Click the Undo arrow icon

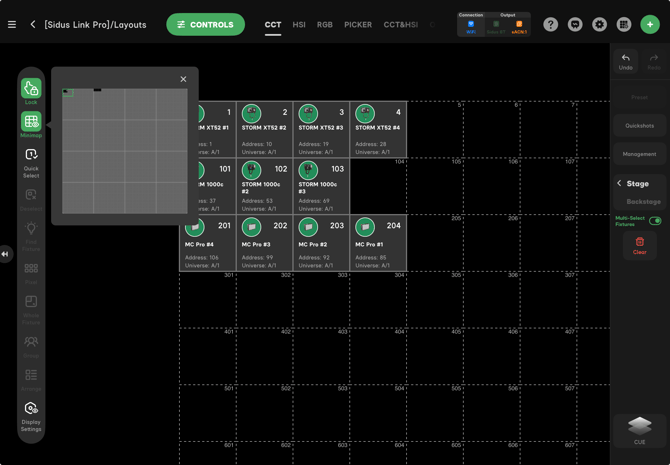coord(626,59)
